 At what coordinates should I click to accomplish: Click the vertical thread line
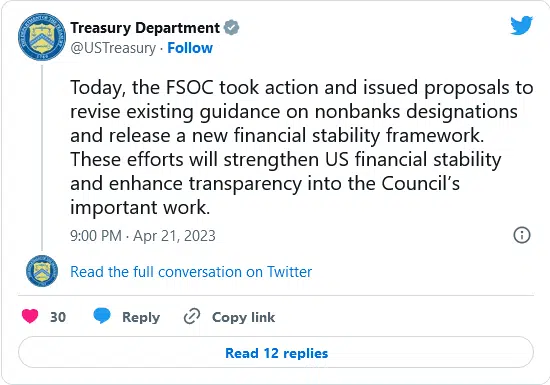(x=42, y=158)
